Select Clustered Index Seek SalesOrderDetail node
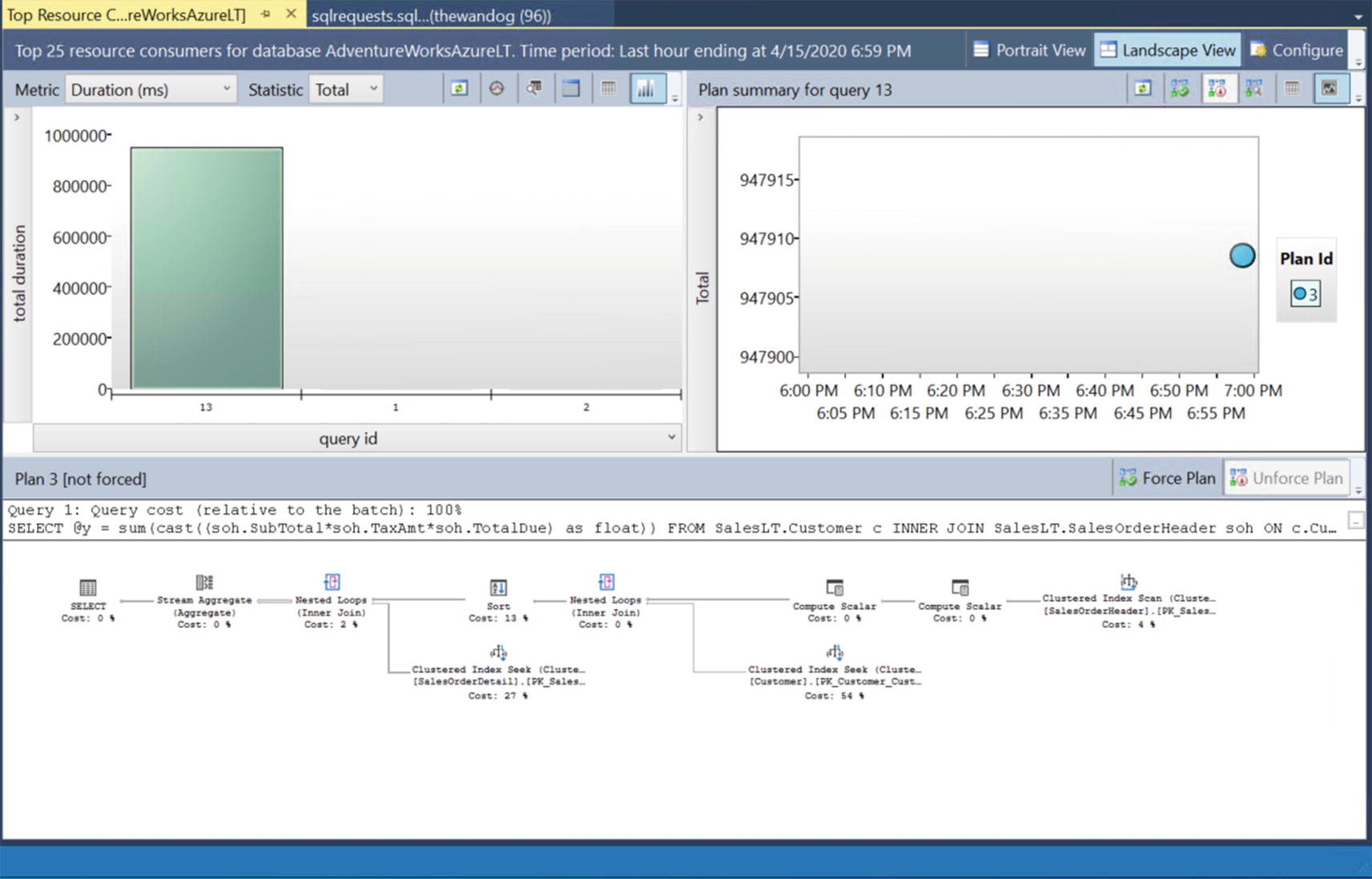Screen dimensions: 1372x879 click(498, 672)
